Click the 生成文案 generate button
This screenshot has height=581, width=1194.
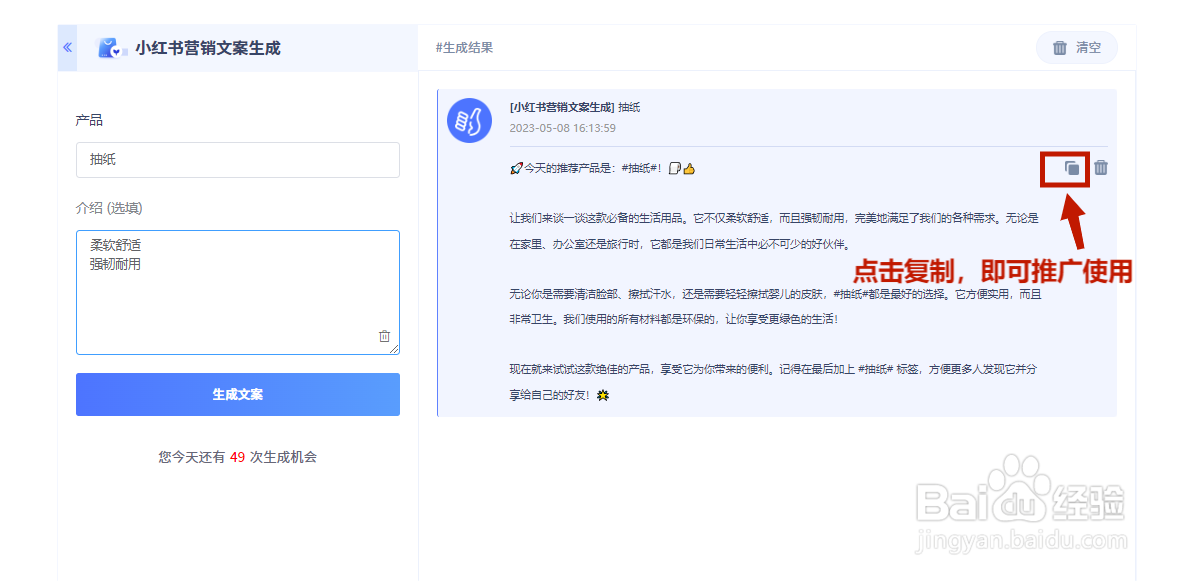click(238, 394)
